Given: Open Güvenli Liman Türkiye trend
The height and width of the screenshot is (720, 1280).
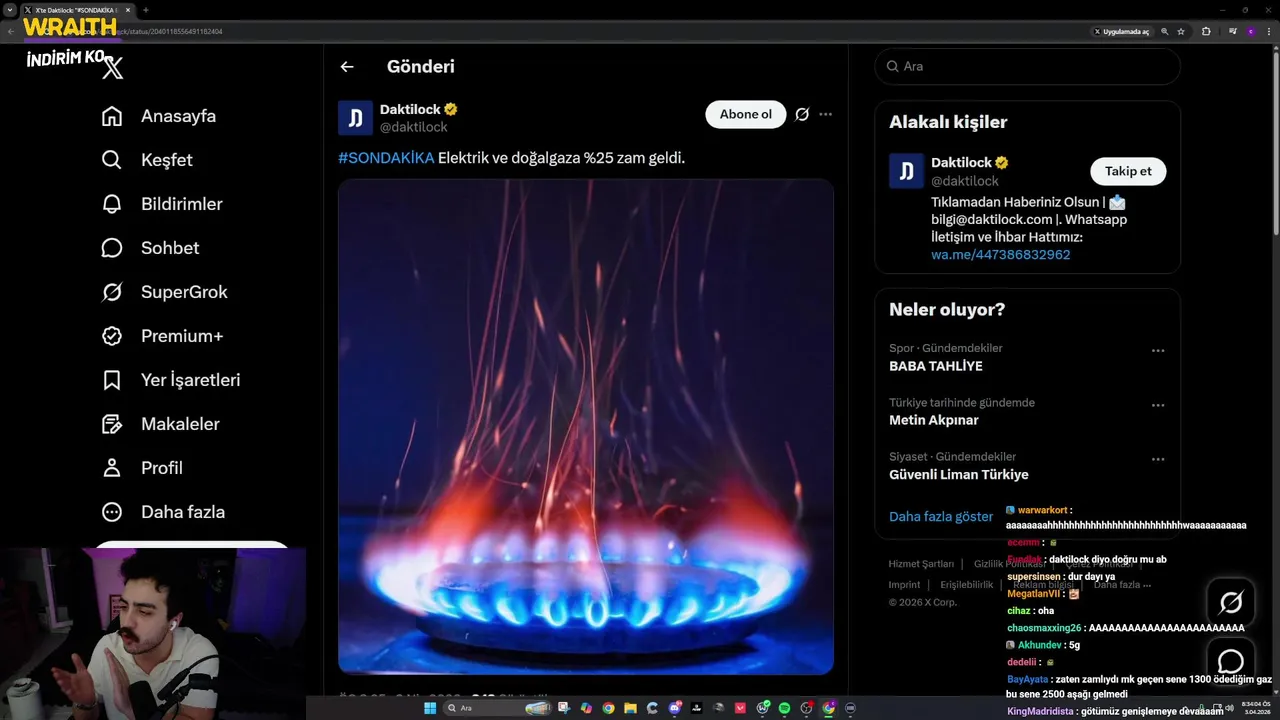Looking at the screenshot, I should click(x=959, y=474).
